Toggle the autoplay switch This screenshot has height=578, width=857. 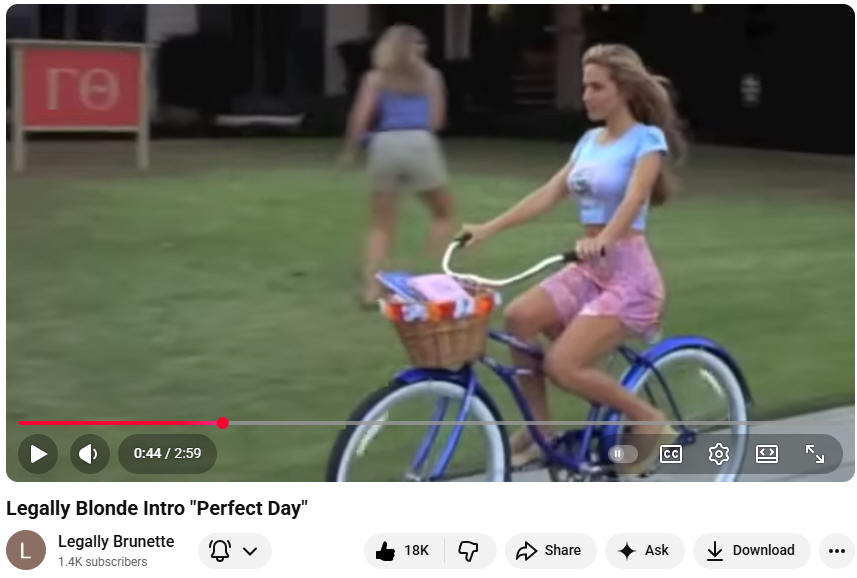pyautogui.click(x=623, y=453)
